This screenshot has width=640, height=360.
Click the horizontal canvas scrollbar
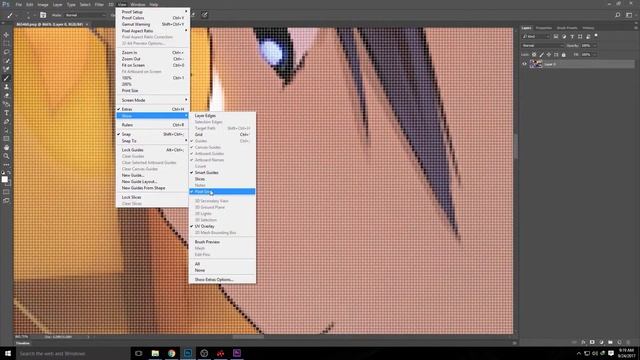click(248, 337)
